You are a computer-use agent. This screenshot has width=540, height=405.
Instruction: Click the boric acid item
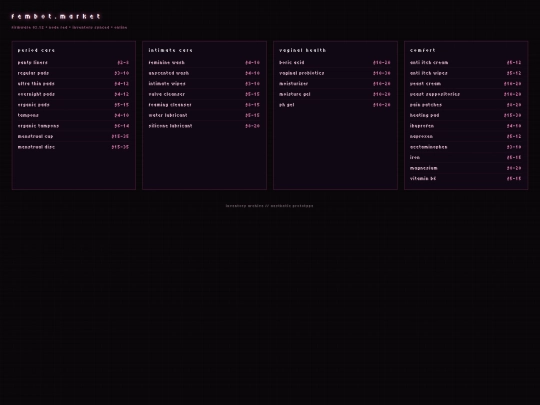tap(335, 63)
